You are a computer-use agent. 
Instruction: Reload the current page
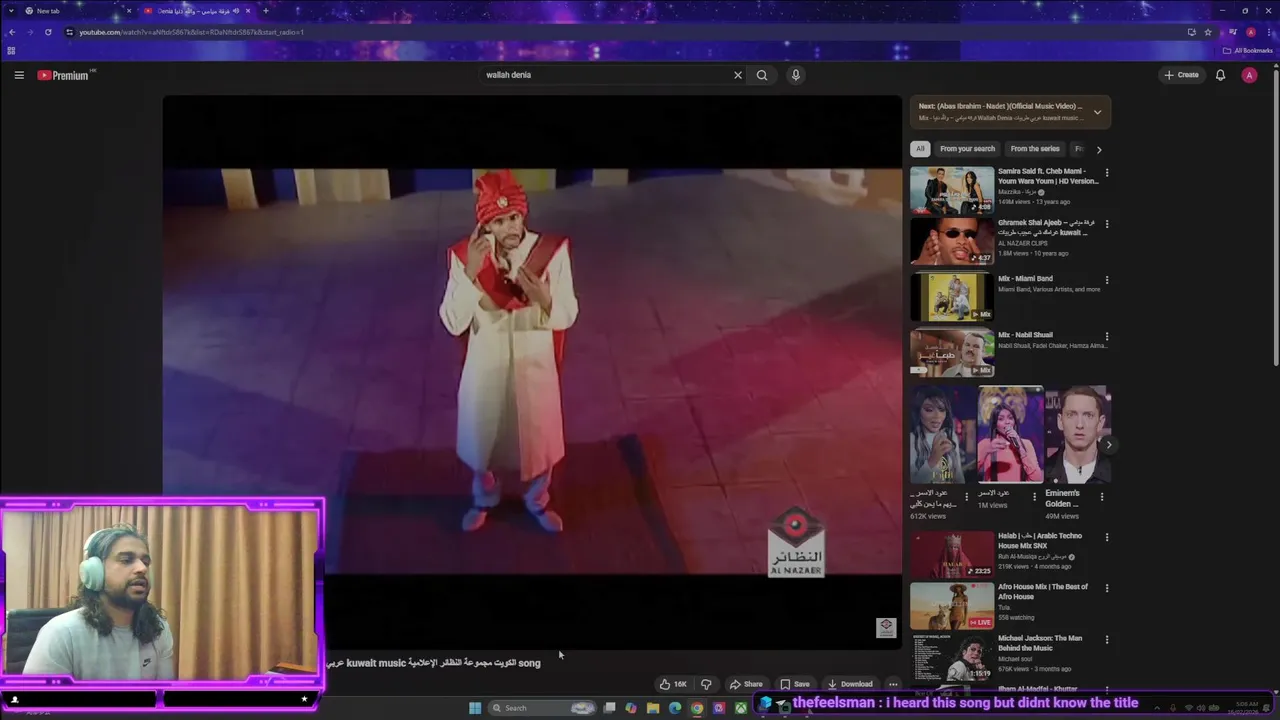click(x=48, y=32)
